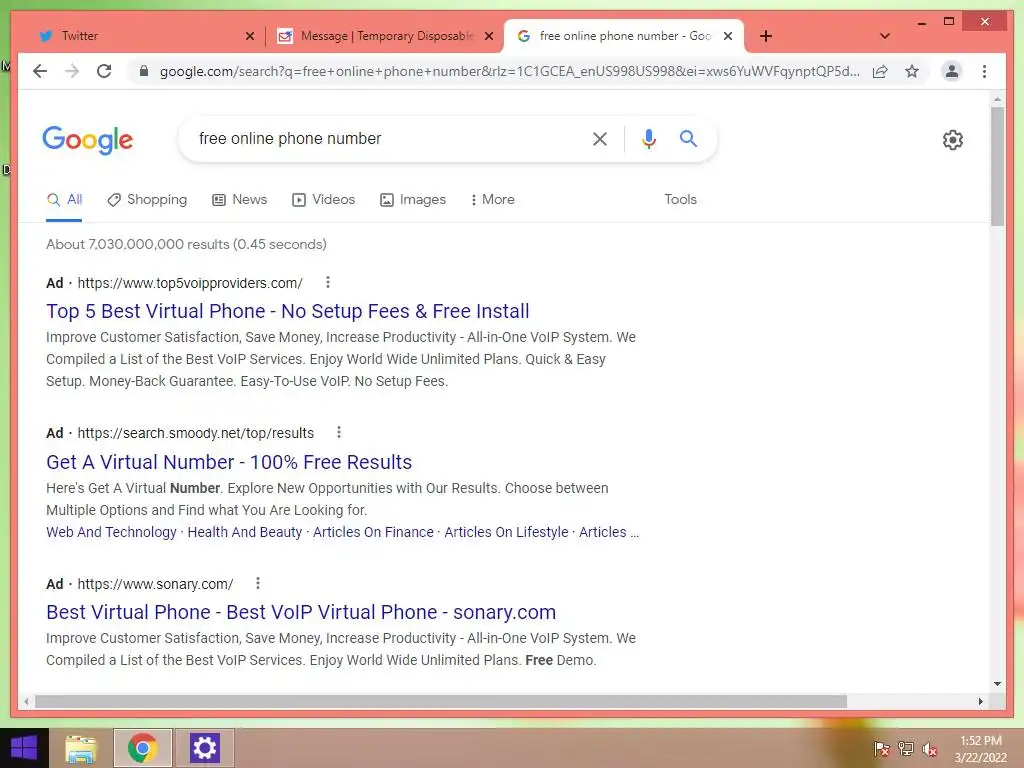Reload the current Google page
This screenshot has width=1024, height=768.
104,71
